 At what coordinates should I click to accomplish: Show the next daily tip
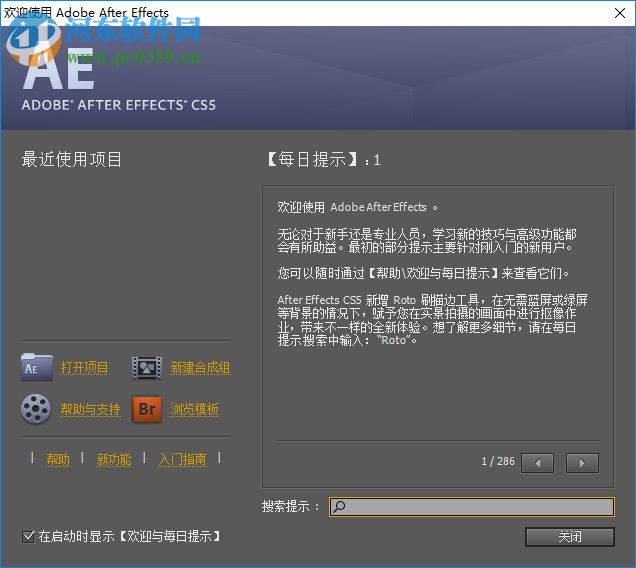click(582, 463)
